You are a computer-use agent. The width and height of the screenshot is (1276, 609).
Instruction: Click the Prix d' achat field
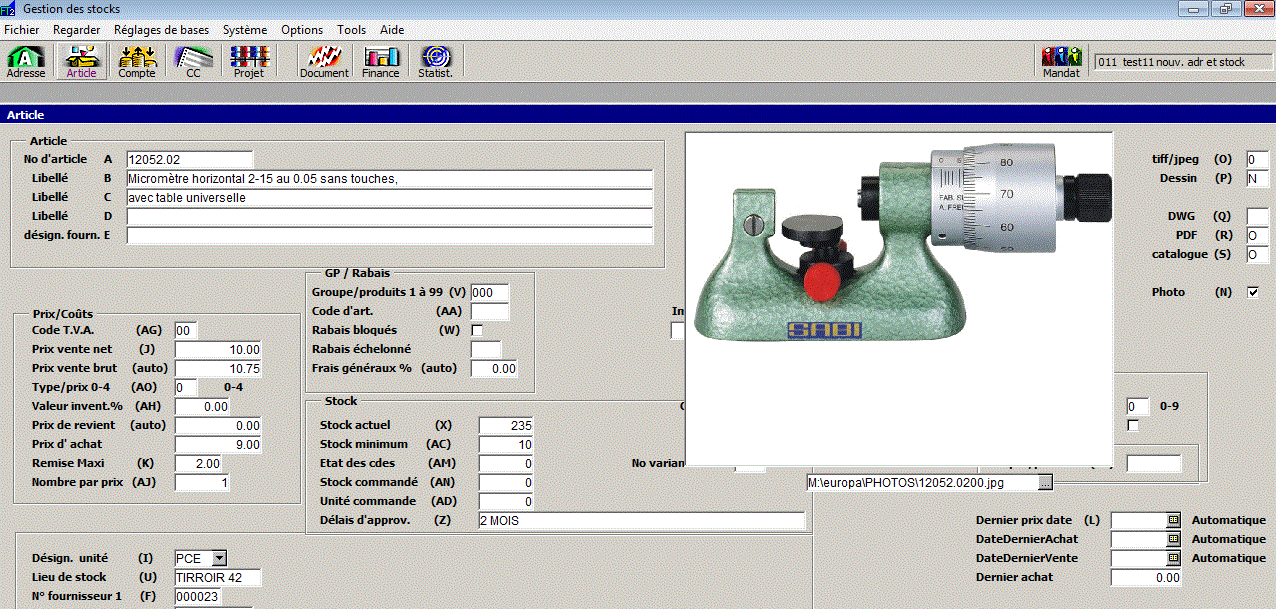click(x=219, y=444)
